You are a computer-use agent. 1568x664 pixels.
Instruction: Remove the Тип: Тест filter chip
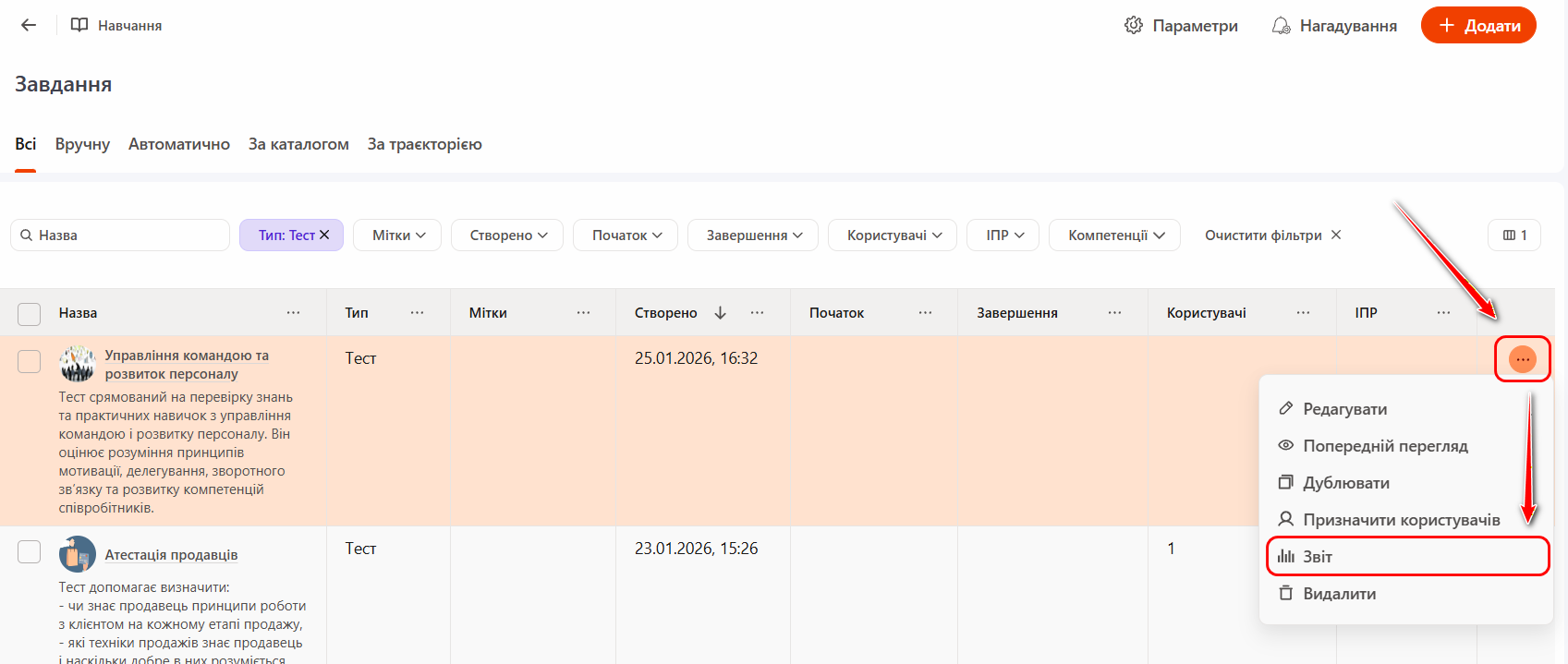[x=324, y=235]
